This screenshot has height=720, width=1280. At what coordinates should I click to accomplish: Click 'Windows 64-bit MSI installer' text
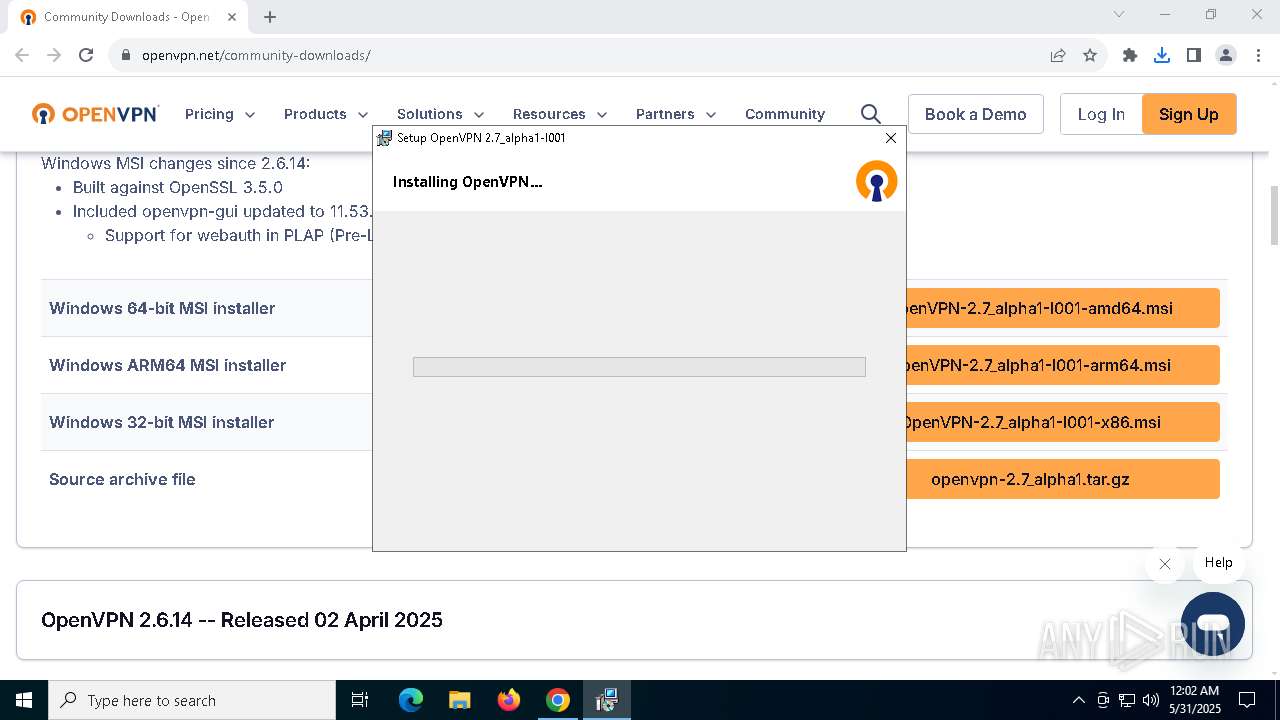162,308
